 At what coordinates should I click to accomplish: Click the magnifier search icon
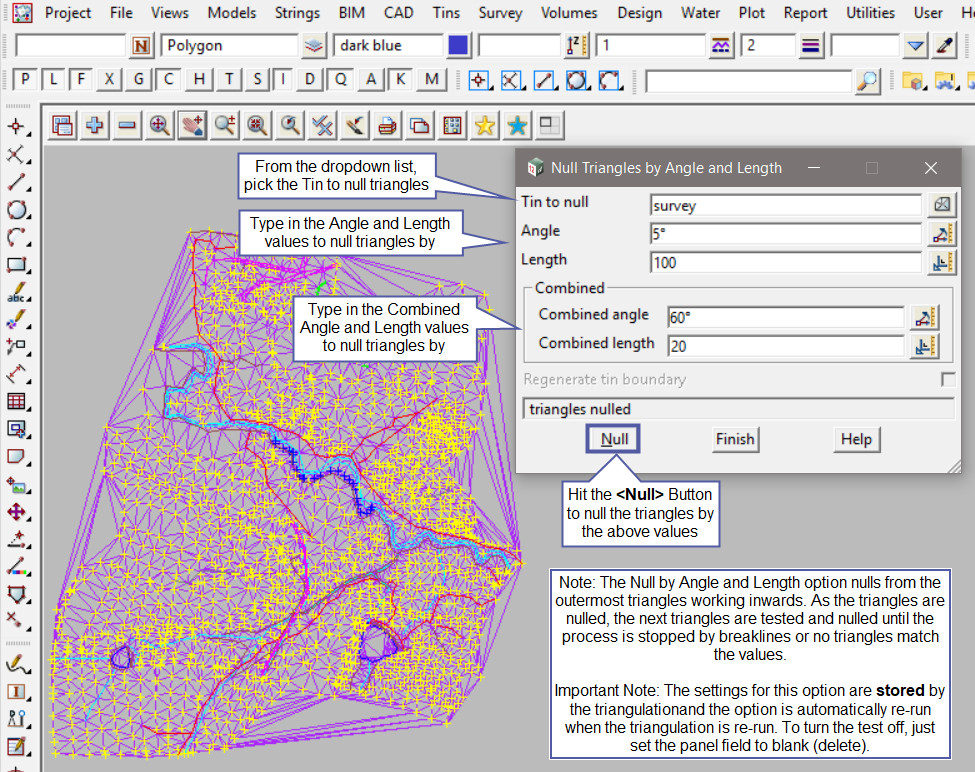point(868,81)
